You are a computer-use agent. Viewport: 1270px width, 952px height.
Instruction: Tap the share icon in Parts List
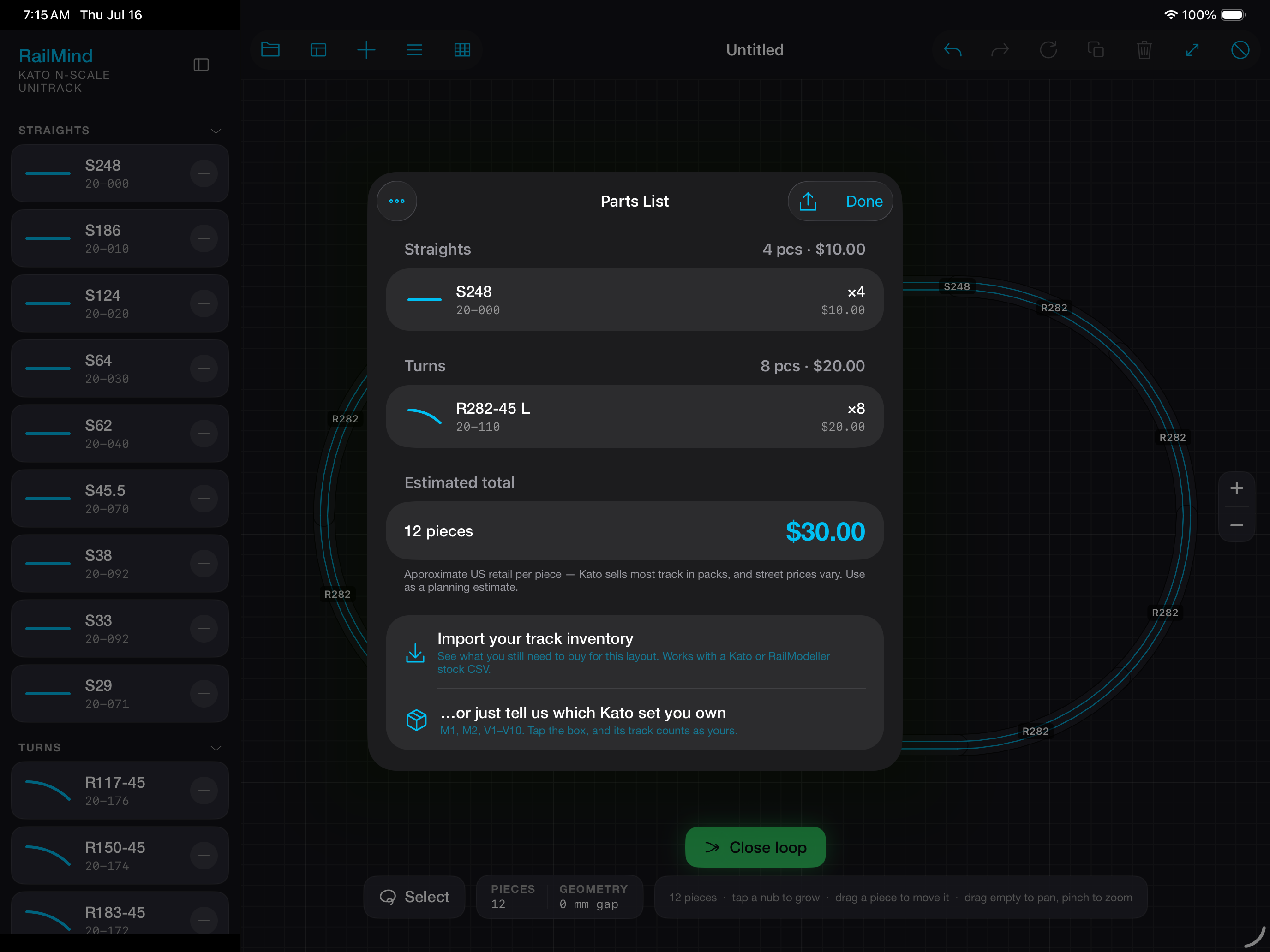click(x=808, y=201)
